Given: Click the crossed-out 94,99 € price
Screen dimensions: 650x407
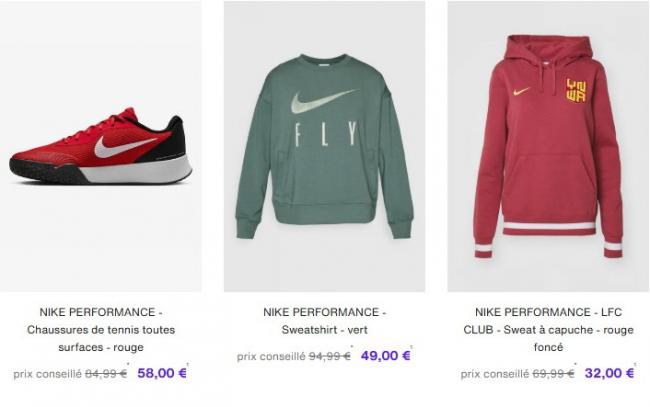Looking at the screenshot, I should (330, 356).
